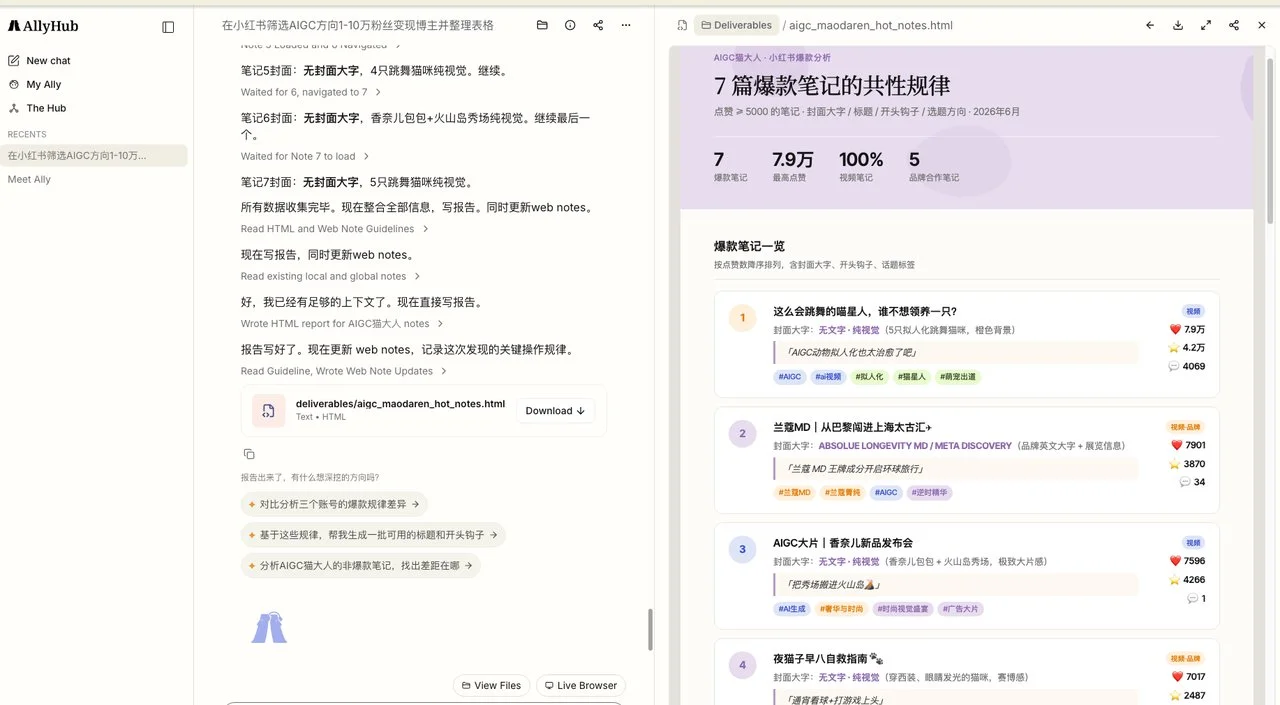Choose suggestion 基于这些规律，帮我生成一批可用的标题和开头钩子
Image resolution: width=1280 pixels, height=705 pixels.
coord(373,535)
